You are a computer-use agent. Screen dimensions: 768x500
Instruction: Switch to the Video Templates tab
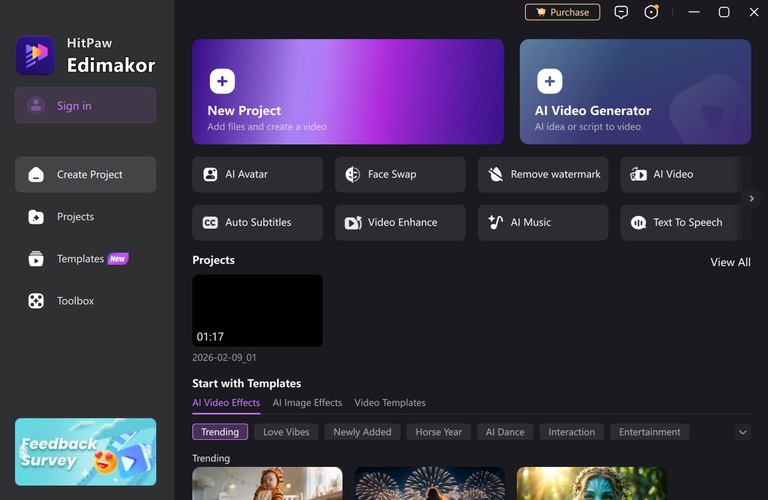(x=390, y=403)
